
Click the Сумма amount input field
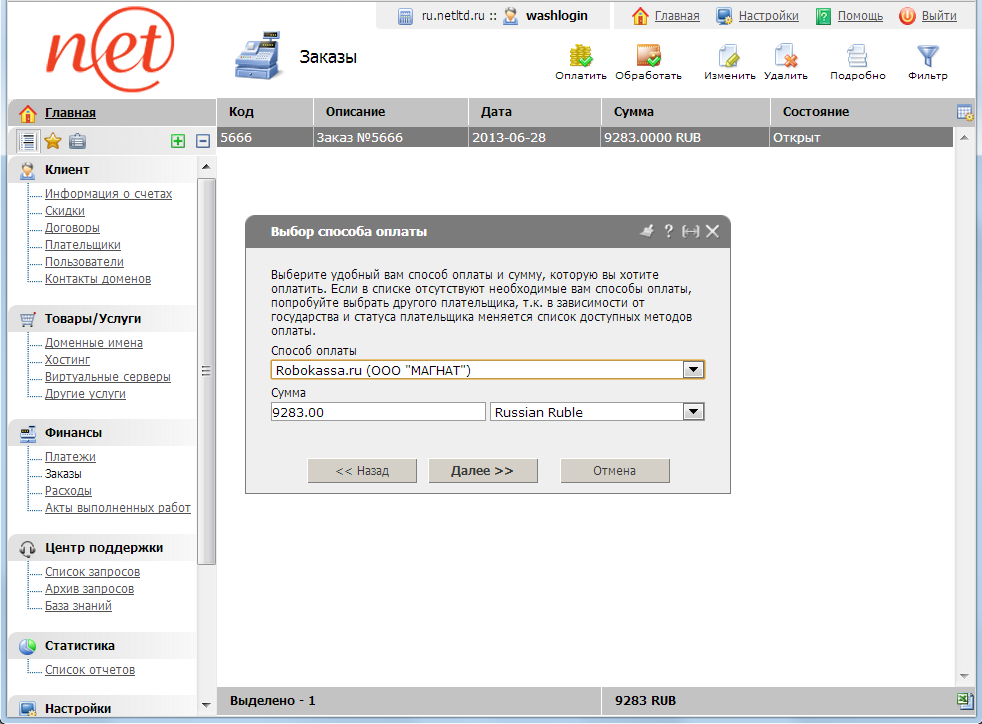click(377, 412)
